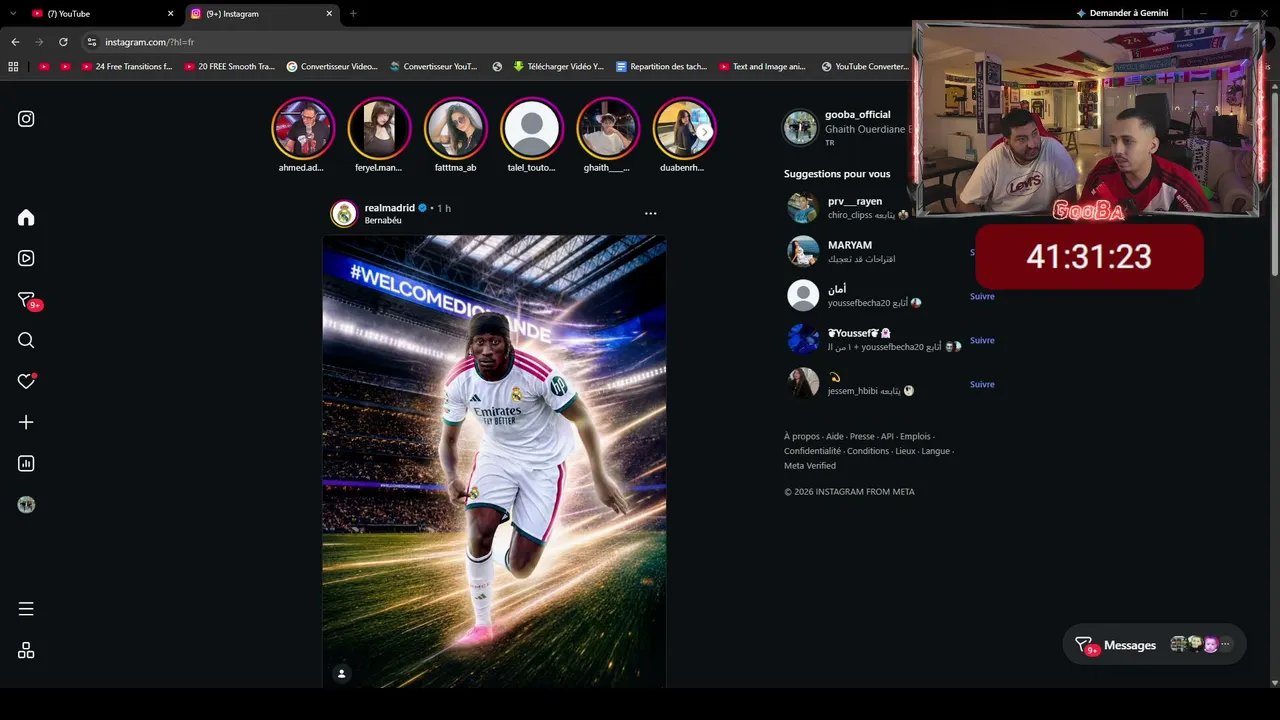
Task: Open notifications heart icon
Action: (26, 381)
